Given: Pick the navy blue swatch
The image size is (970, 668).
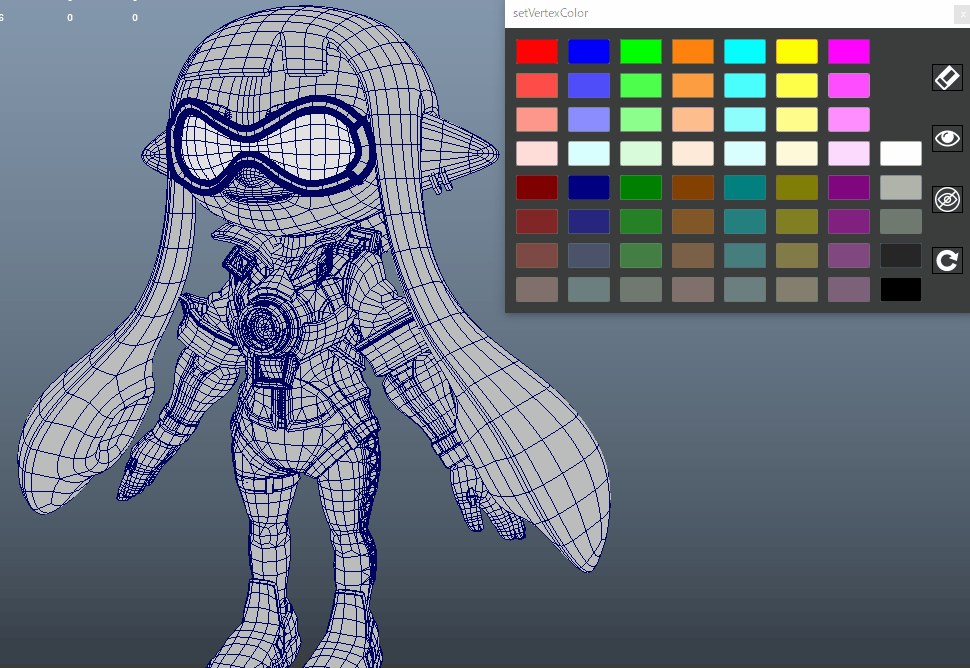Looking at the screenshot, I should [589, 187].
